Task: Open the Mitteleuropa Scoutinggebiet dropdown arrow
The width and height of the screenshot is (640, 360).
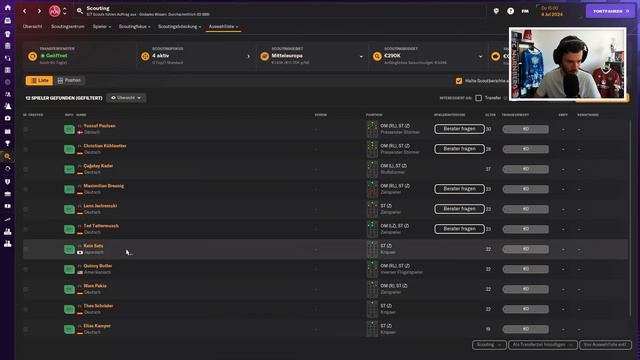Action: click(361, 57)
